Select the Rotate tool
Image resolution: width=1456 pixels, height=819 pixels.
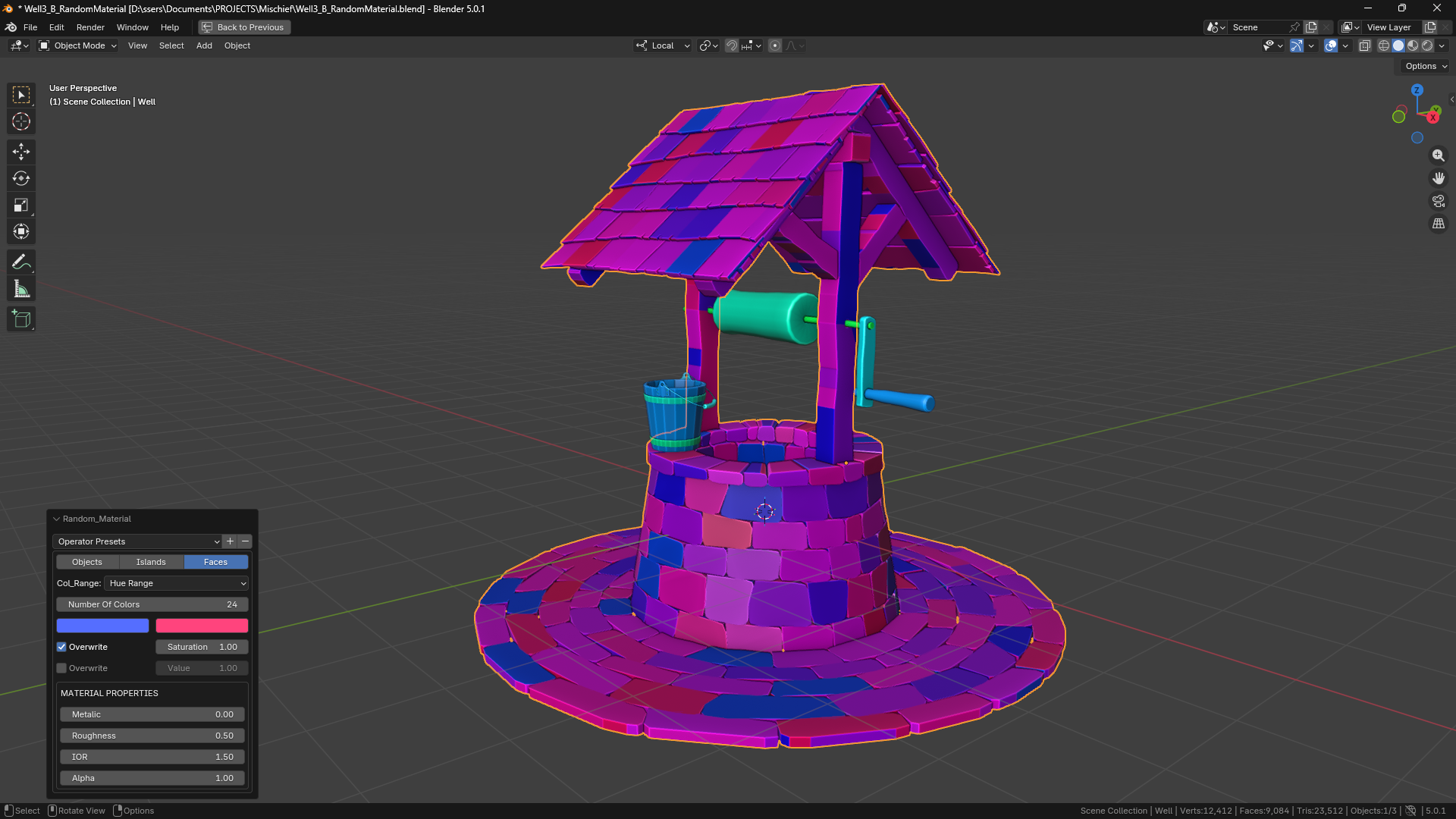[21, 178]
